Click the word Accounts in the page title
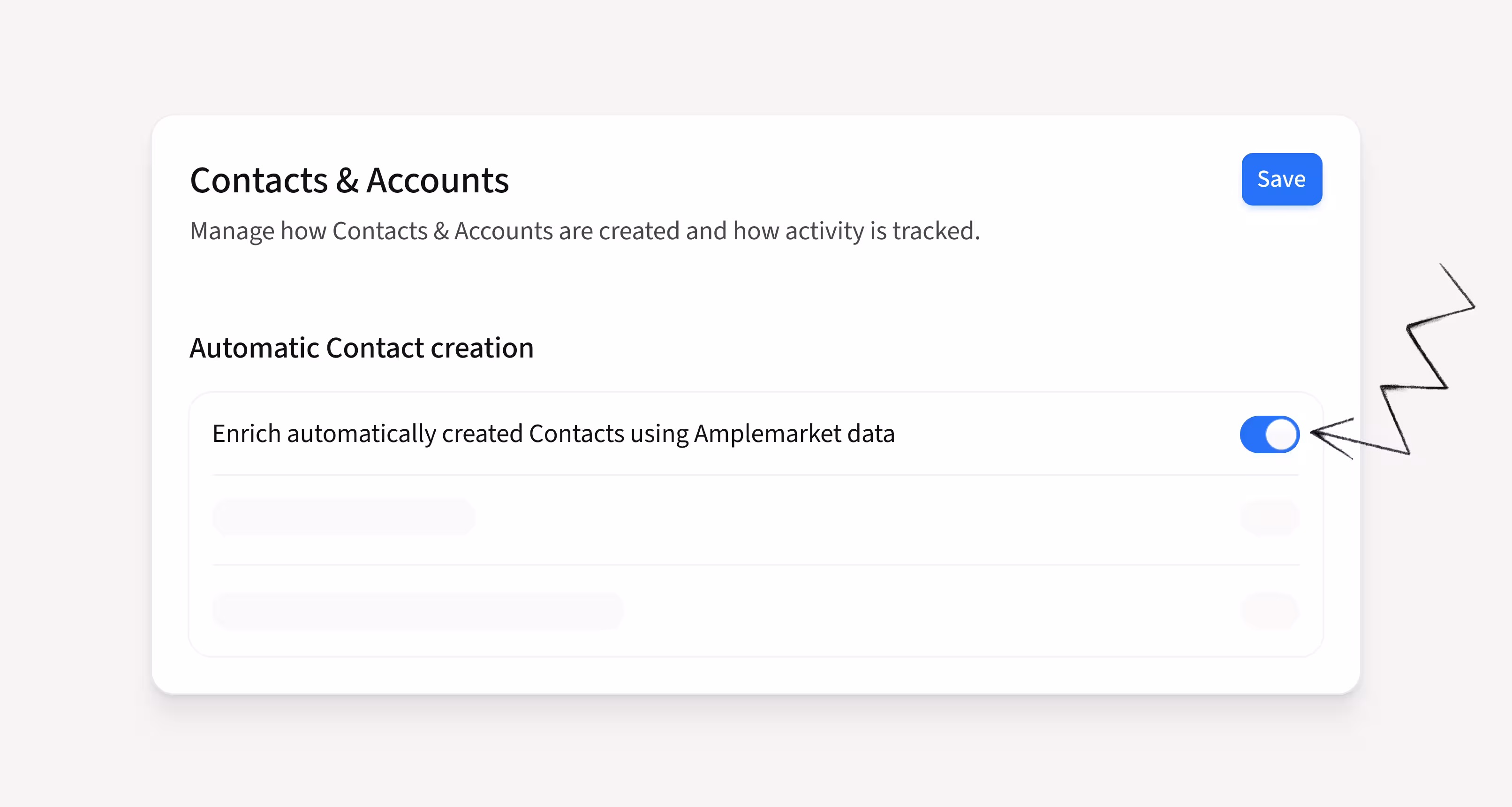 click(x=437, y=180)
